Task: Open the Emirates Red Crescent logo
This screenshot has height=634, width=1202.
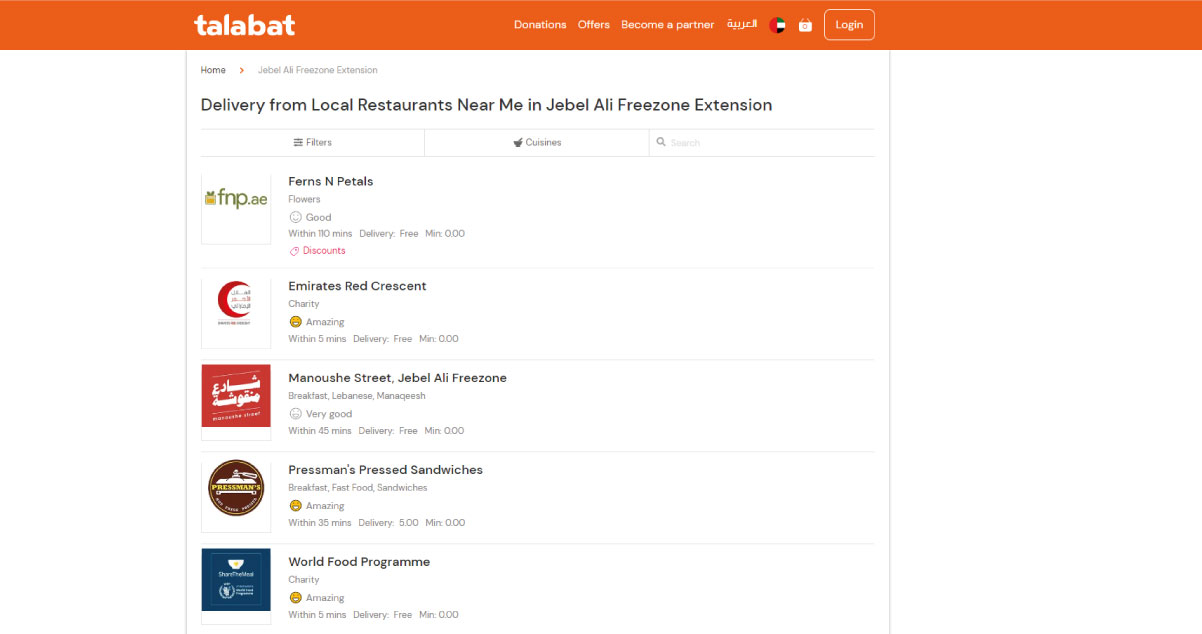Action: click(236, 304)
